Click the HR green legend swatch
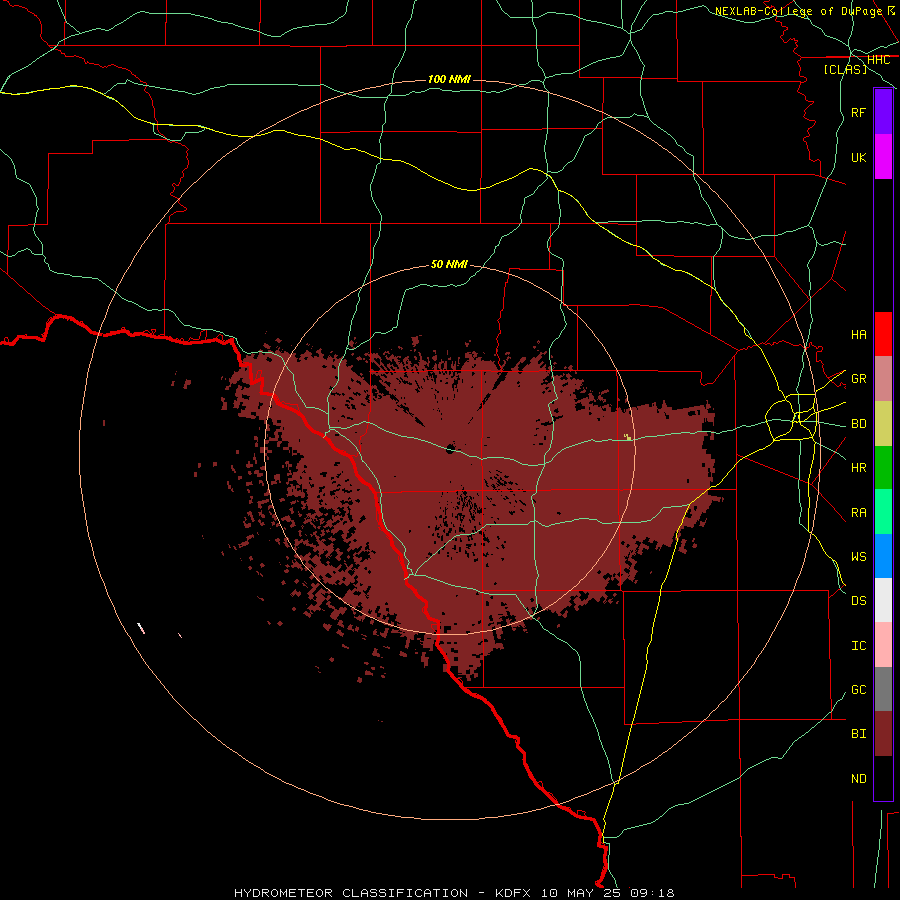 point(883,468)
